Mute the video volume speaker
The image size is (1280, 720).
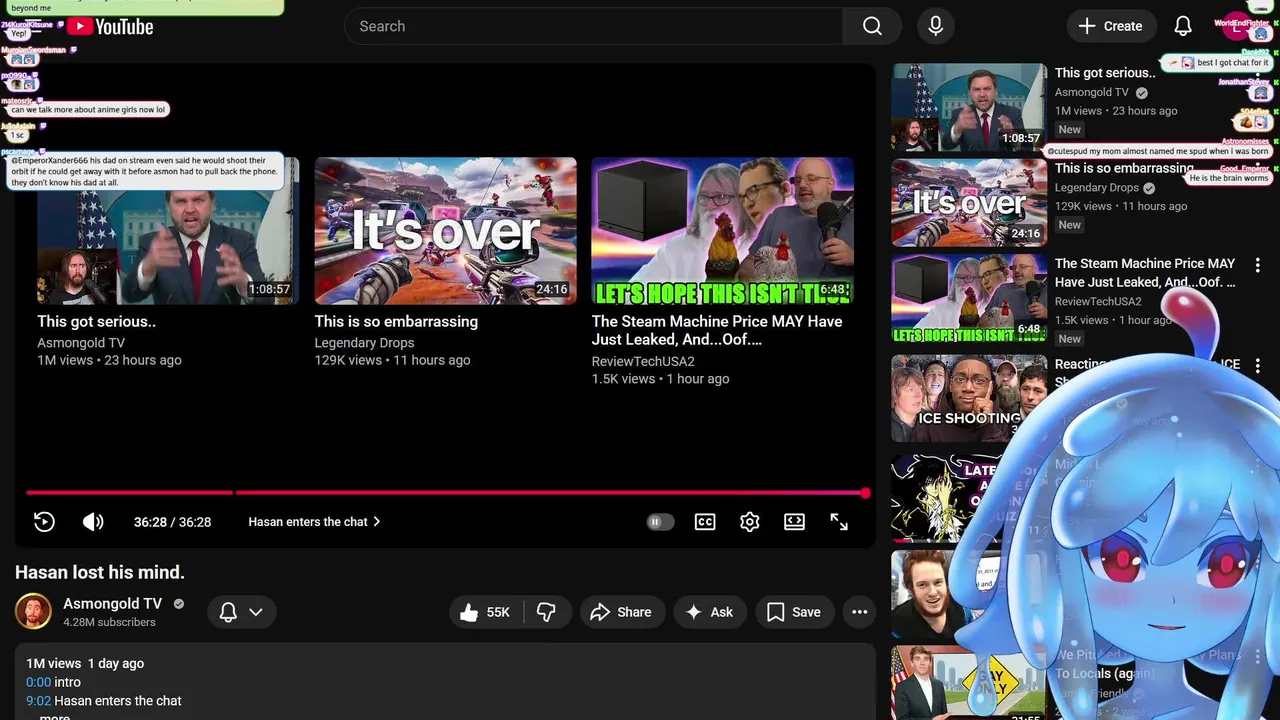click(93, 521)
